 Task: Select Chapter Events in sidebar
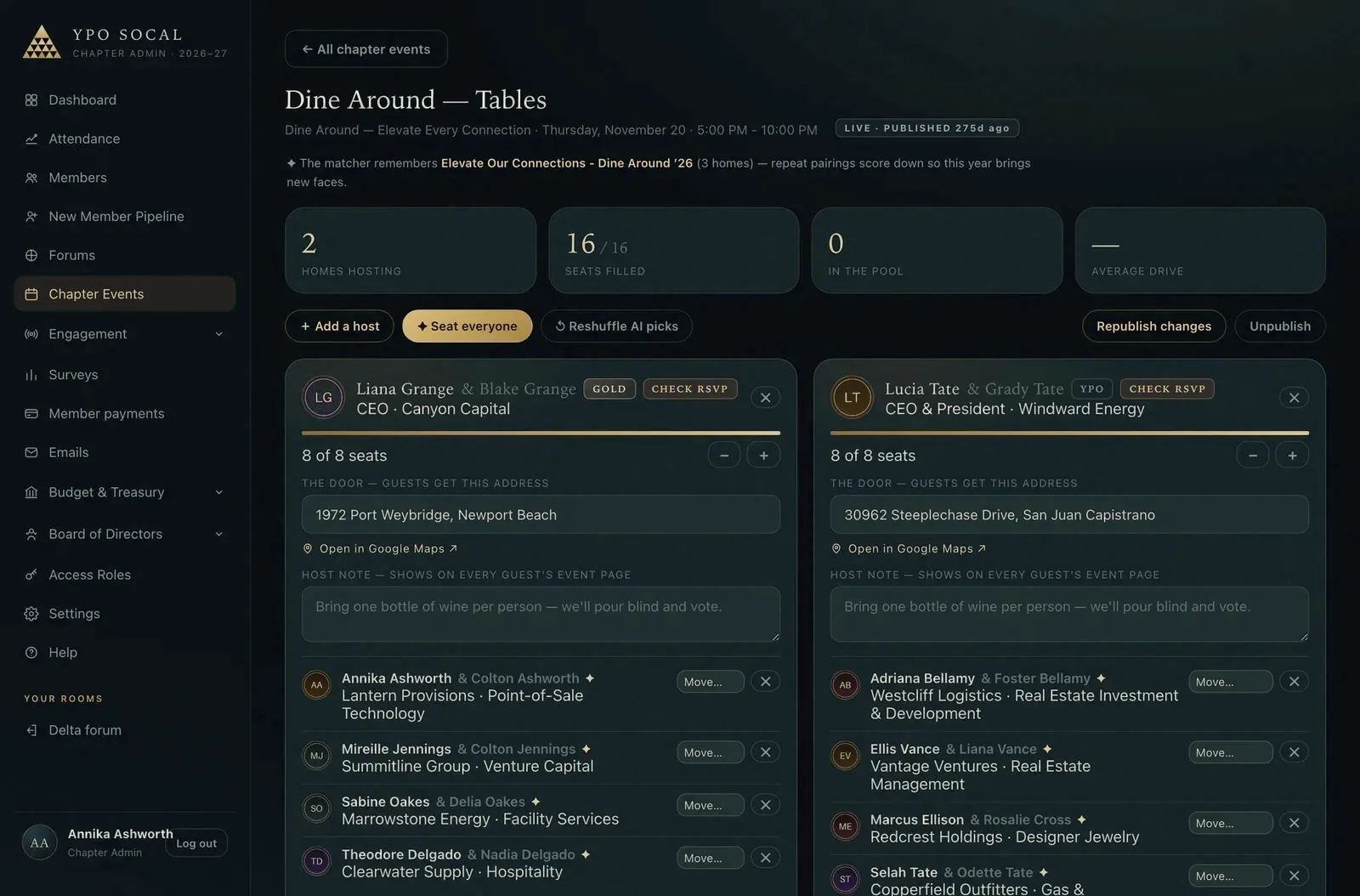[x=125, y=294]
